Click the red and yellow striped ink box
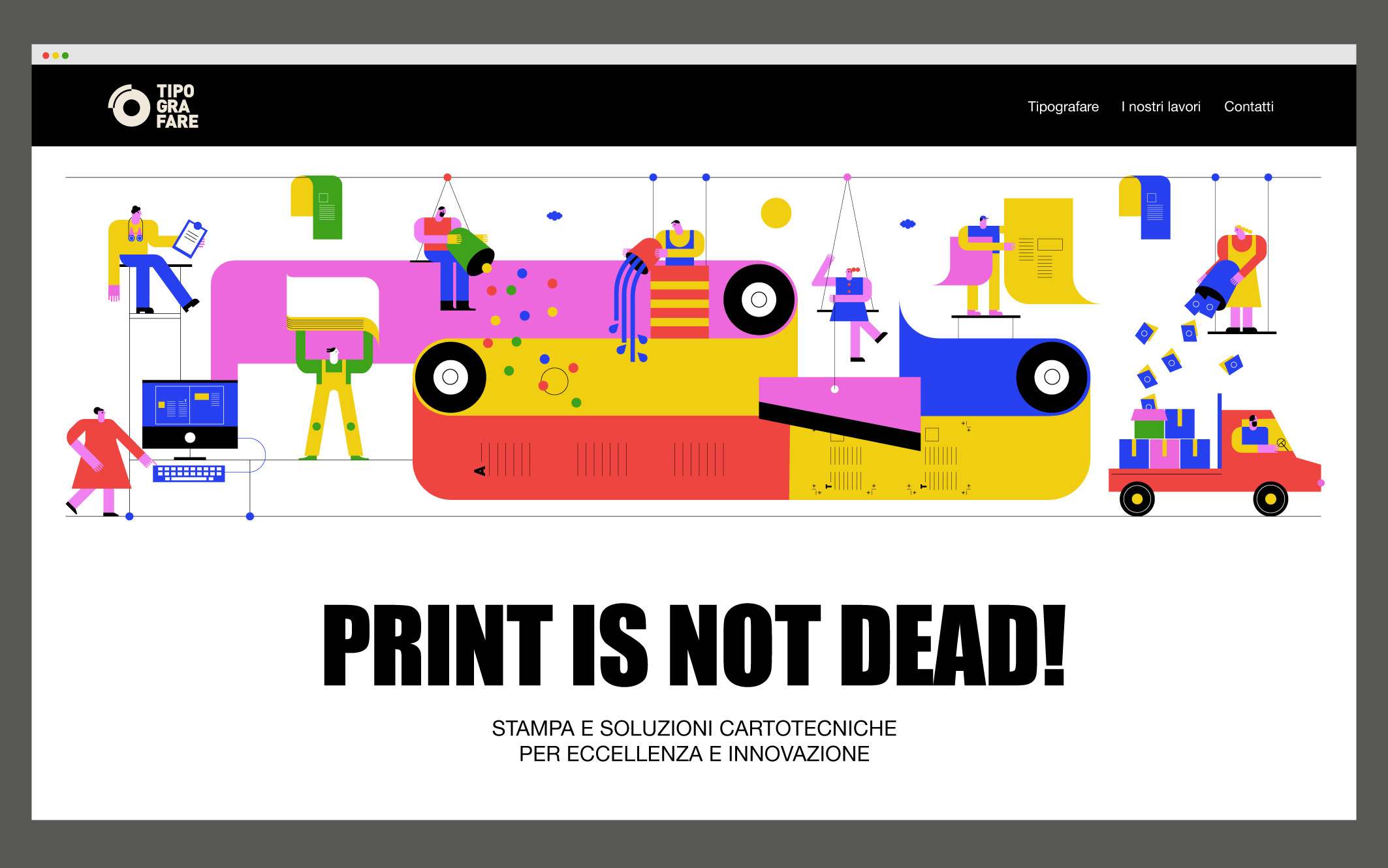The height and width of the screenshot is (868, 1388). [x=679, y=302]
